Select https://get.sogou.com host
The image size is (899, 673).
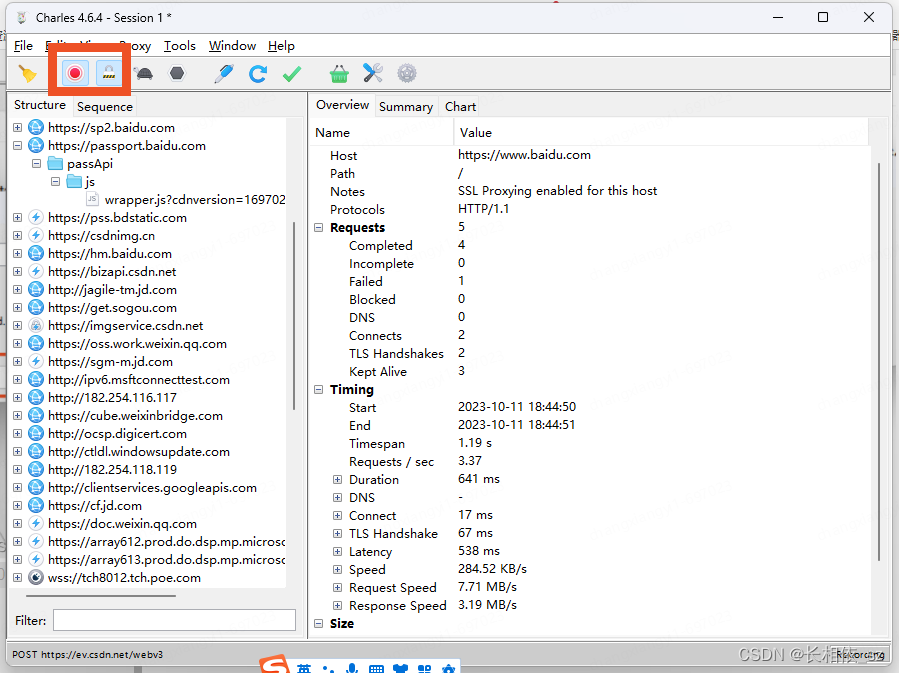pos(112,308)
